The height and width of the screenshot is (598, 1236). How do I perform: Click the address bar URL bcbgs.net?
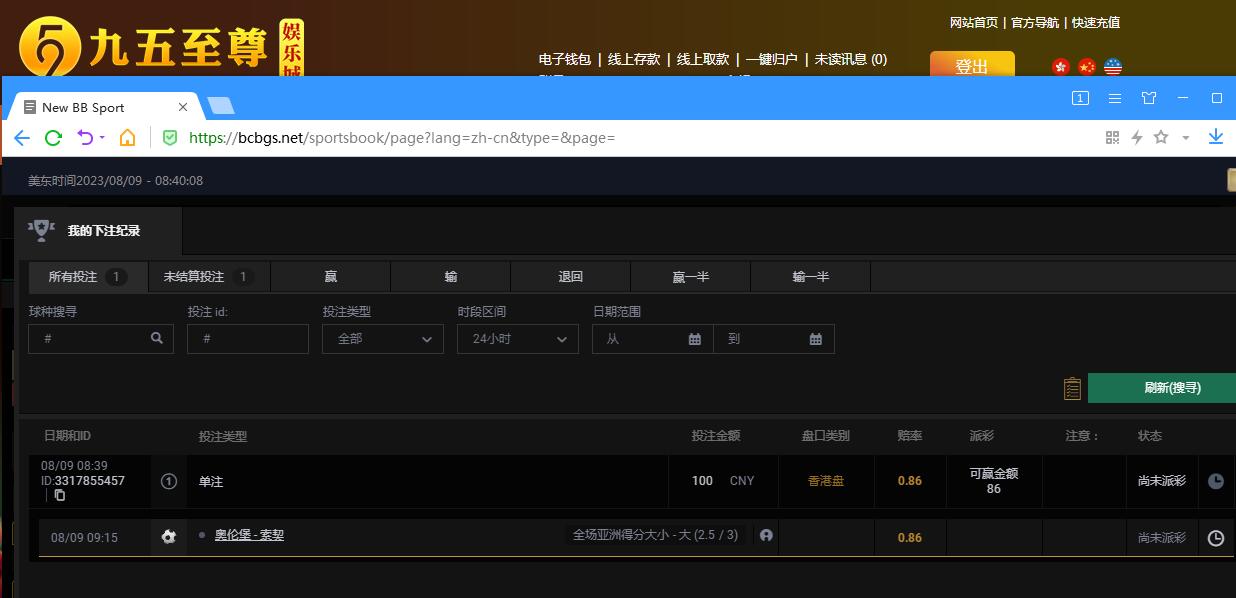pyautogui.click(x=401, y=138)
